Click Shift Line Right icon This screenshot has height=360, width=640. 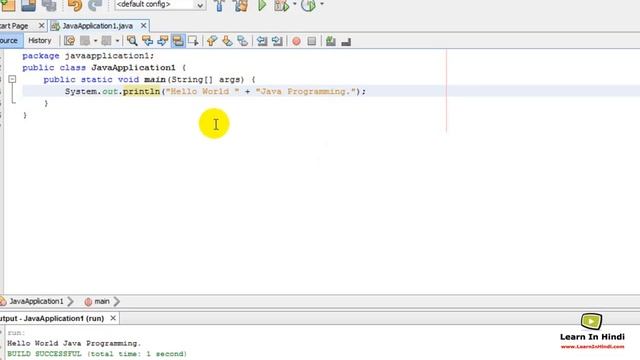[277, 41]
